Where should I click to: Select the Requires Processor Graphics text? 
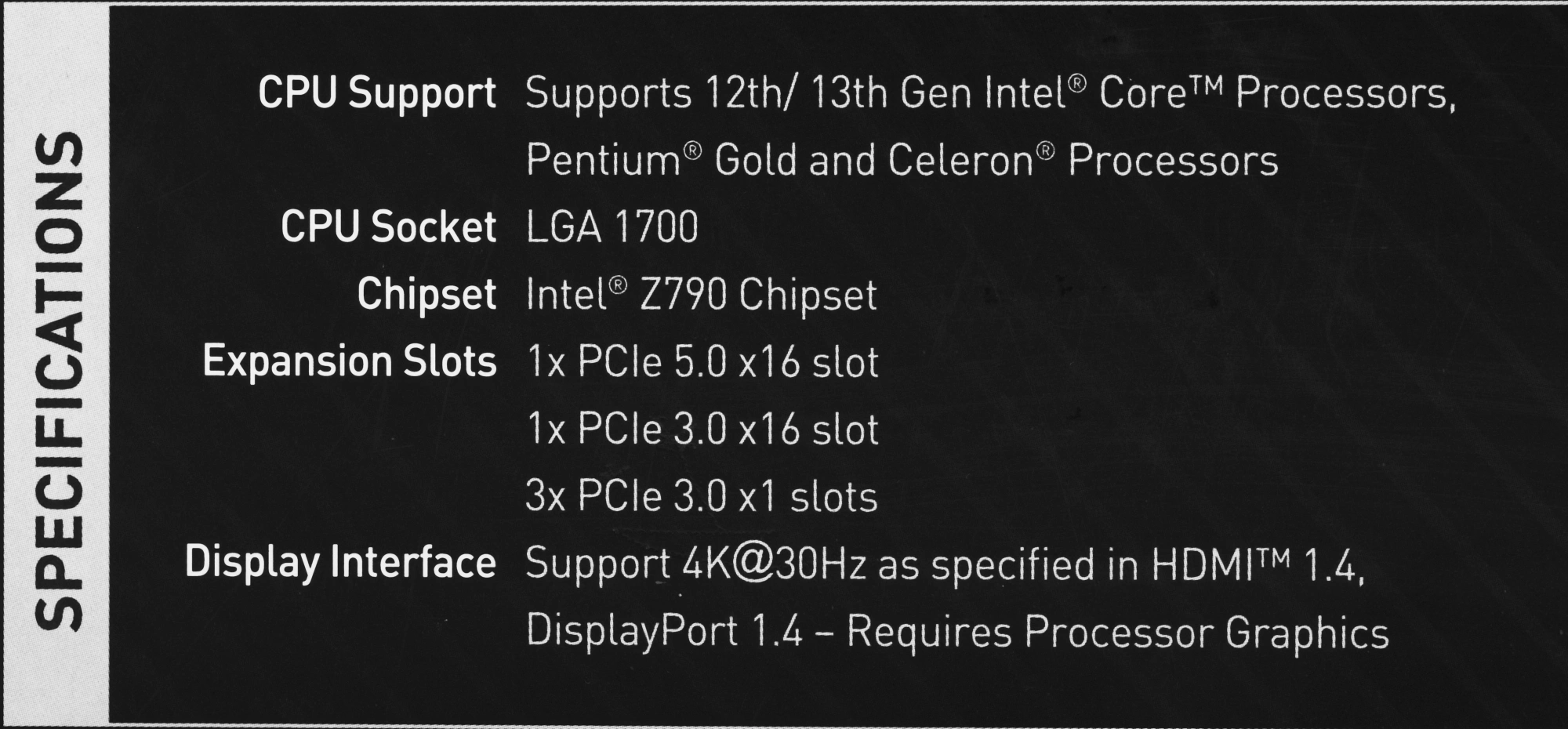(x=1117, y=632)
